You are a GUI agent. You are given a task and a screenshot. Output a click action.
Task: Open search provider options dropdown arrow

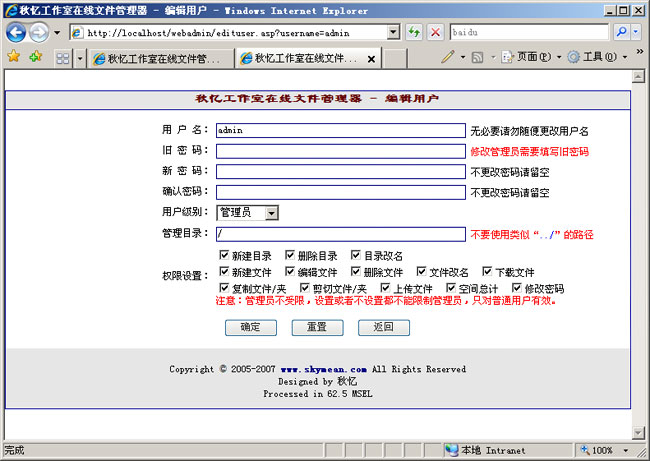636,32
